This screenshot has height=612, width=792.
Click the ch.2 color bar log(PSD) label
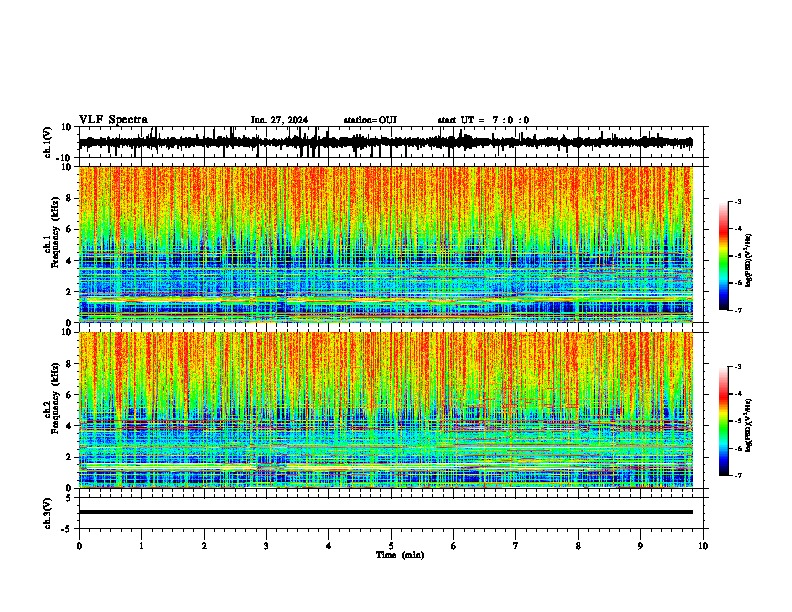coord(749,426)
